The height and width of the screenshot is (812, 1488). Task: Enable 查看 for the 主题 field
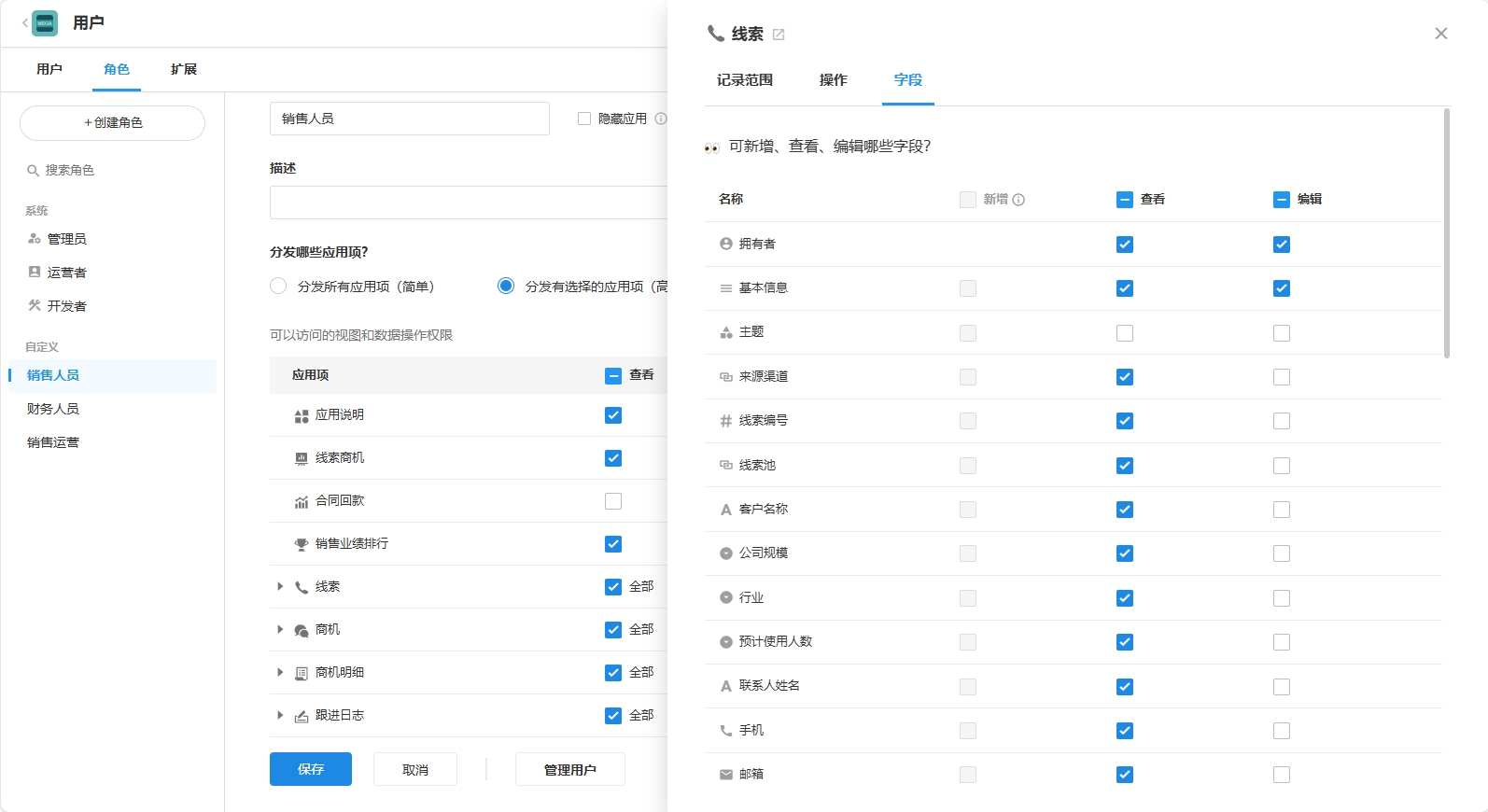[x=1125, y=333]
